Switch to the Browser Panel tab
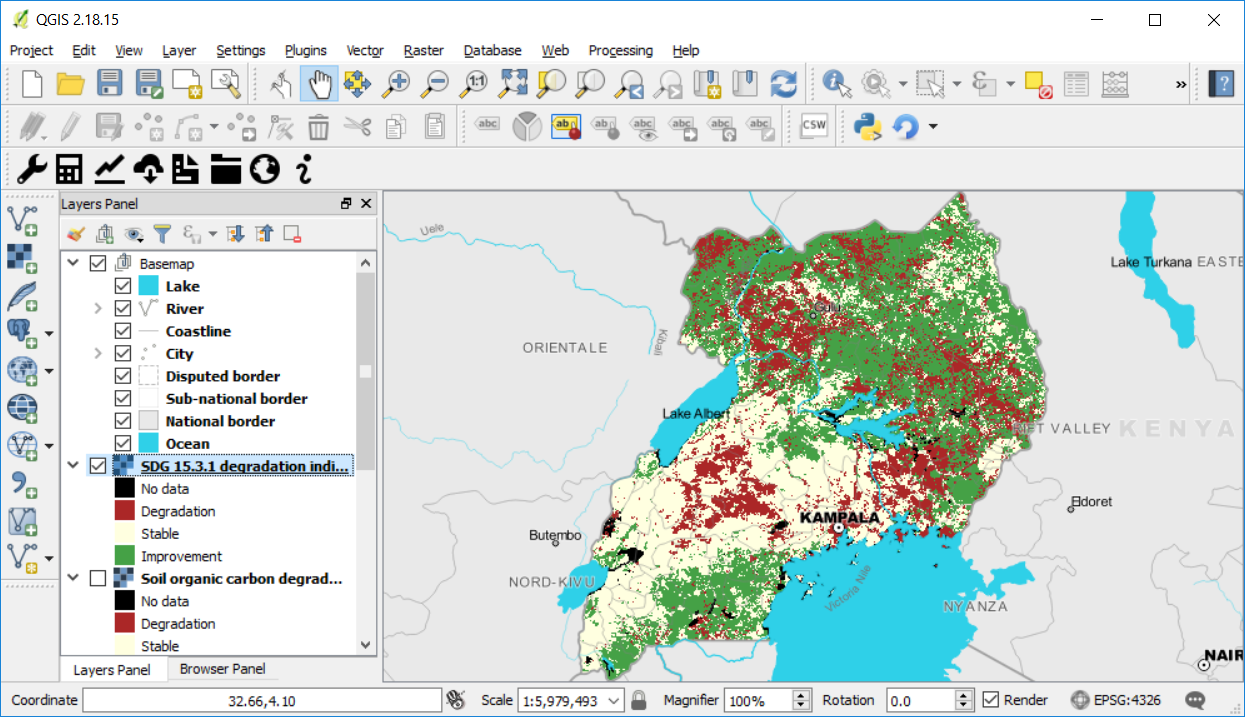This screenshot has width=1245, height=717. [x=222, y=669]
